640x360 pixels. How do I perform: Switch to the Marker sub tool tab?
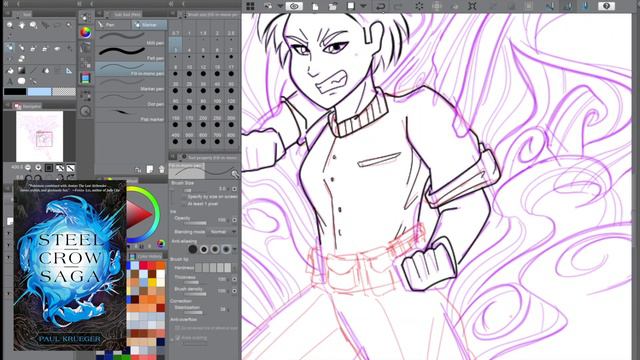click(149, 25)
